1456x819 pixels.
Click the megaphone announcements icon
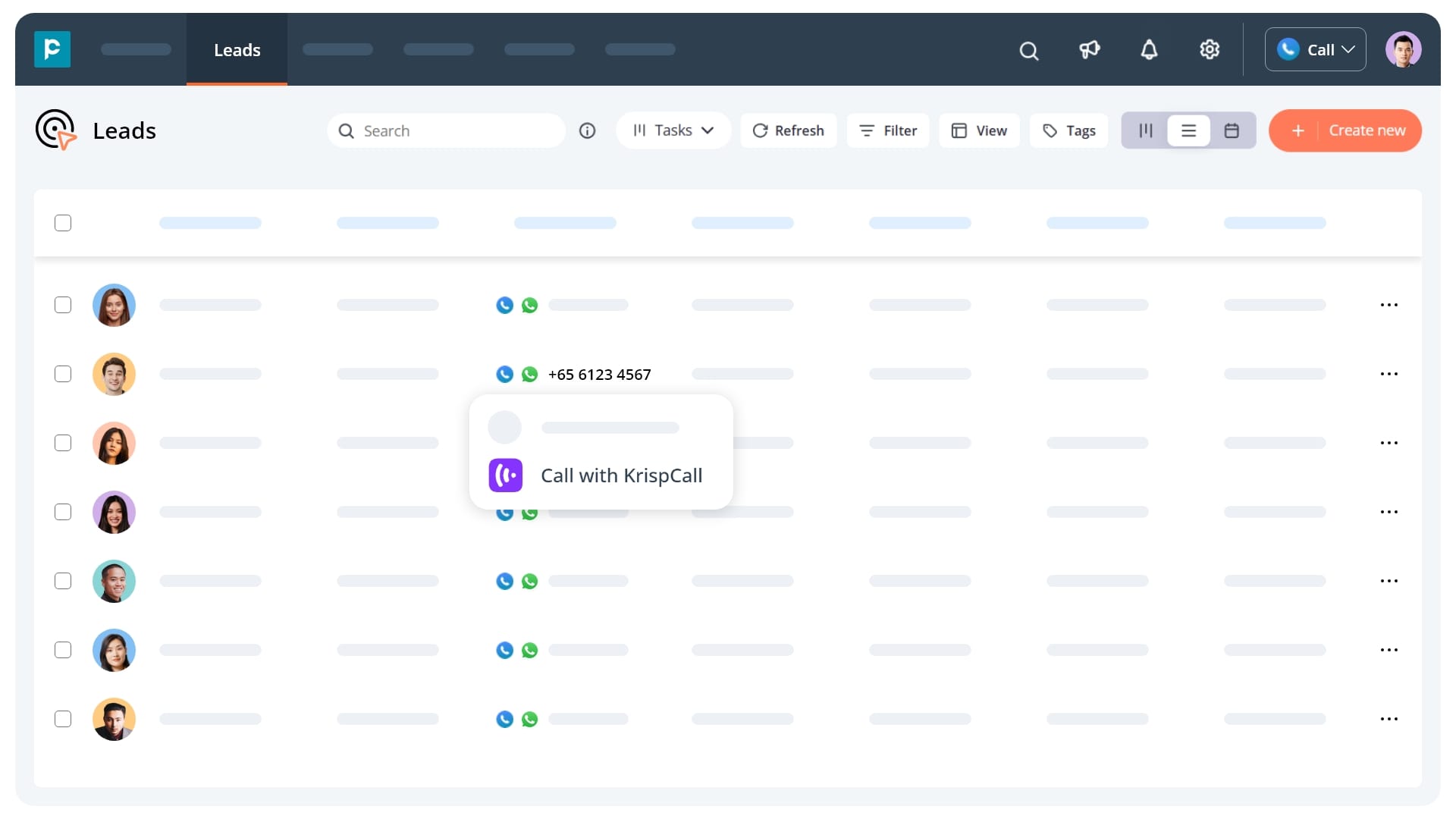coord(1089,49)
